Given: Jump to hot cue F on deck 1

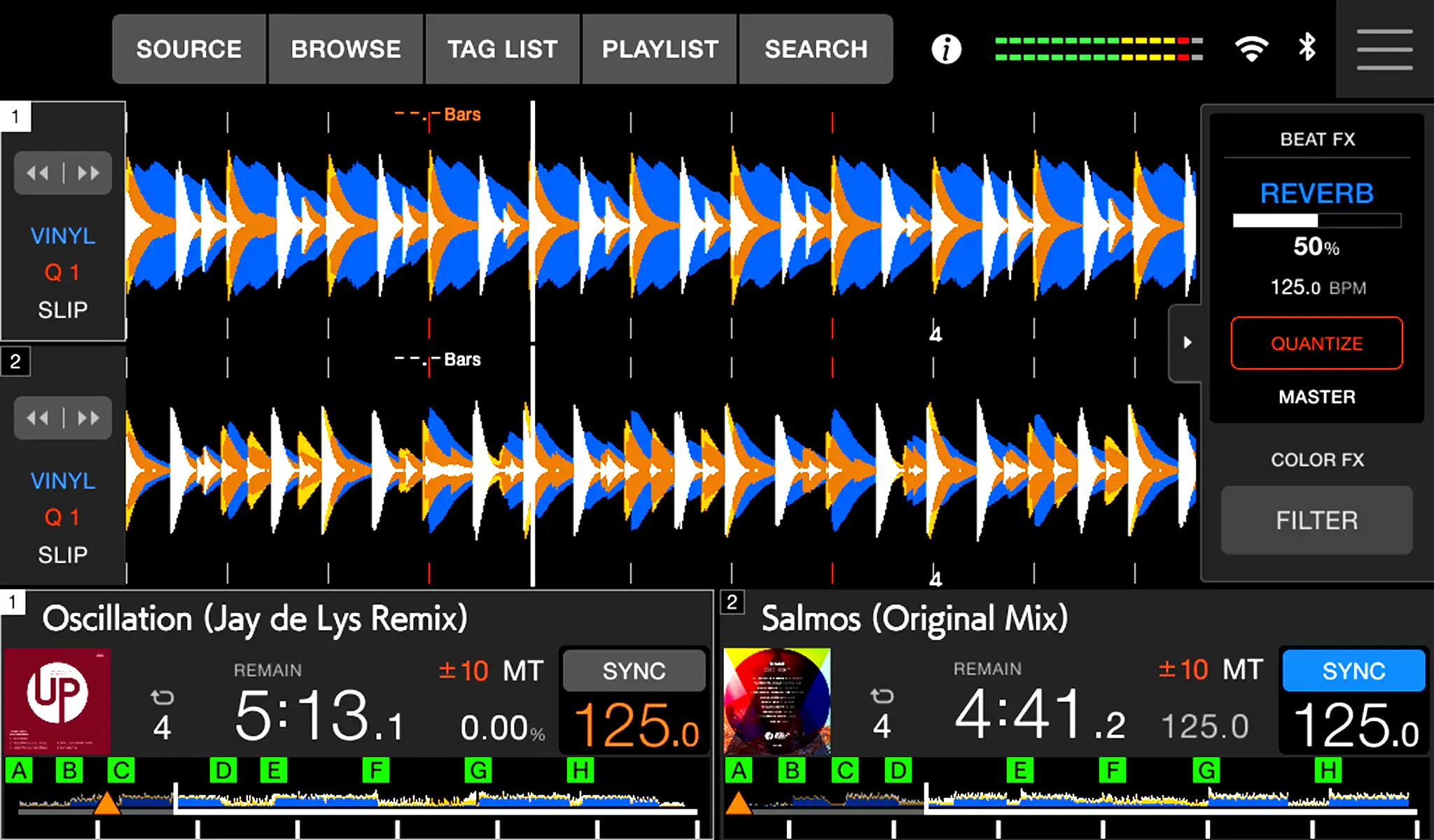Looking at the screenshot, I should pos(376,771).
